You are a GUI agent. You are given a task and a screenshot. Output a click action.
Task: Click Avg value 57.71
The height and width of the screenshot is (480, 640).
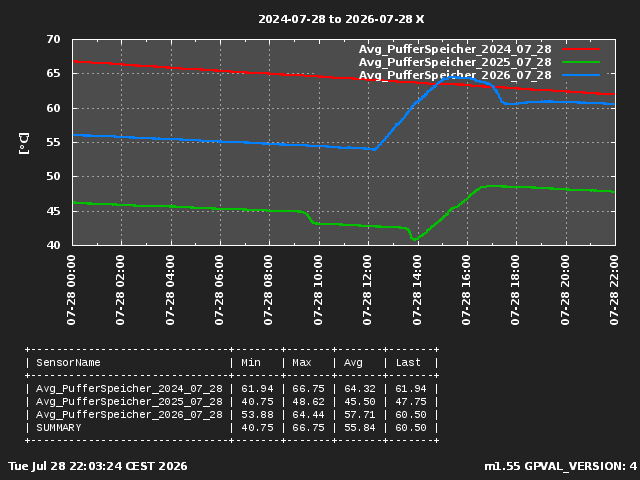360,415
